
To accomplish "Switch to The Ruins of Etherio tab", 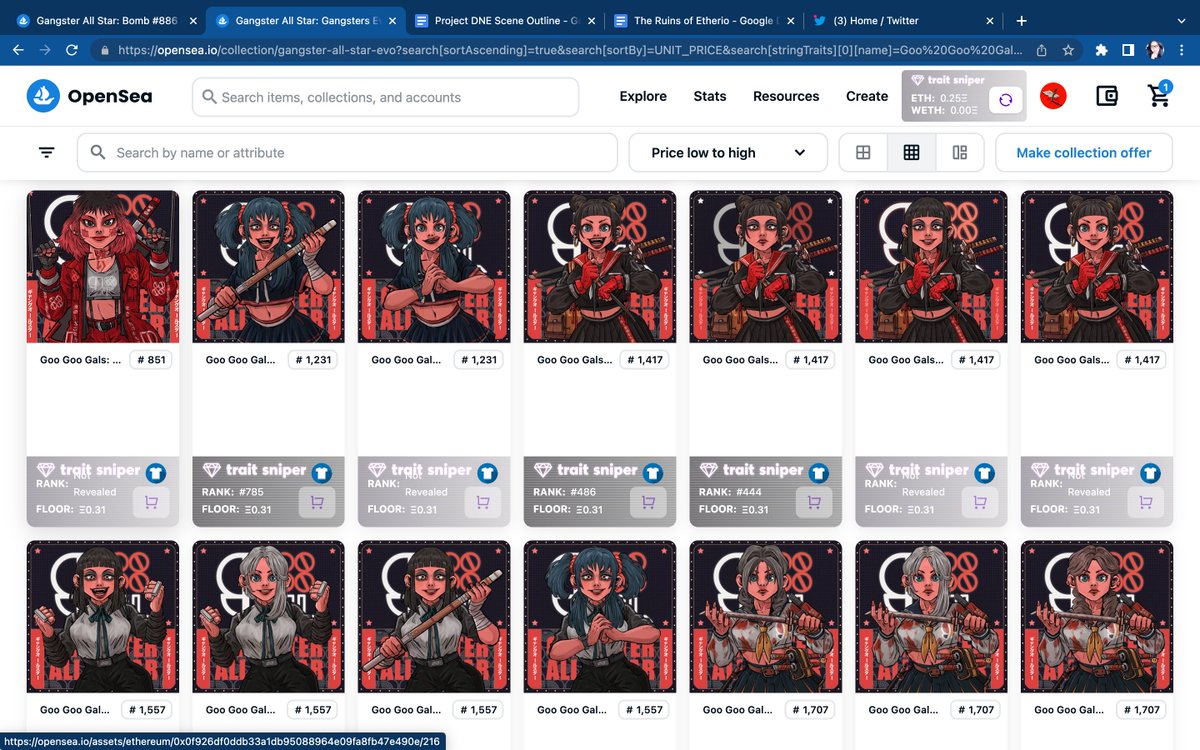I will click(705, 20).
